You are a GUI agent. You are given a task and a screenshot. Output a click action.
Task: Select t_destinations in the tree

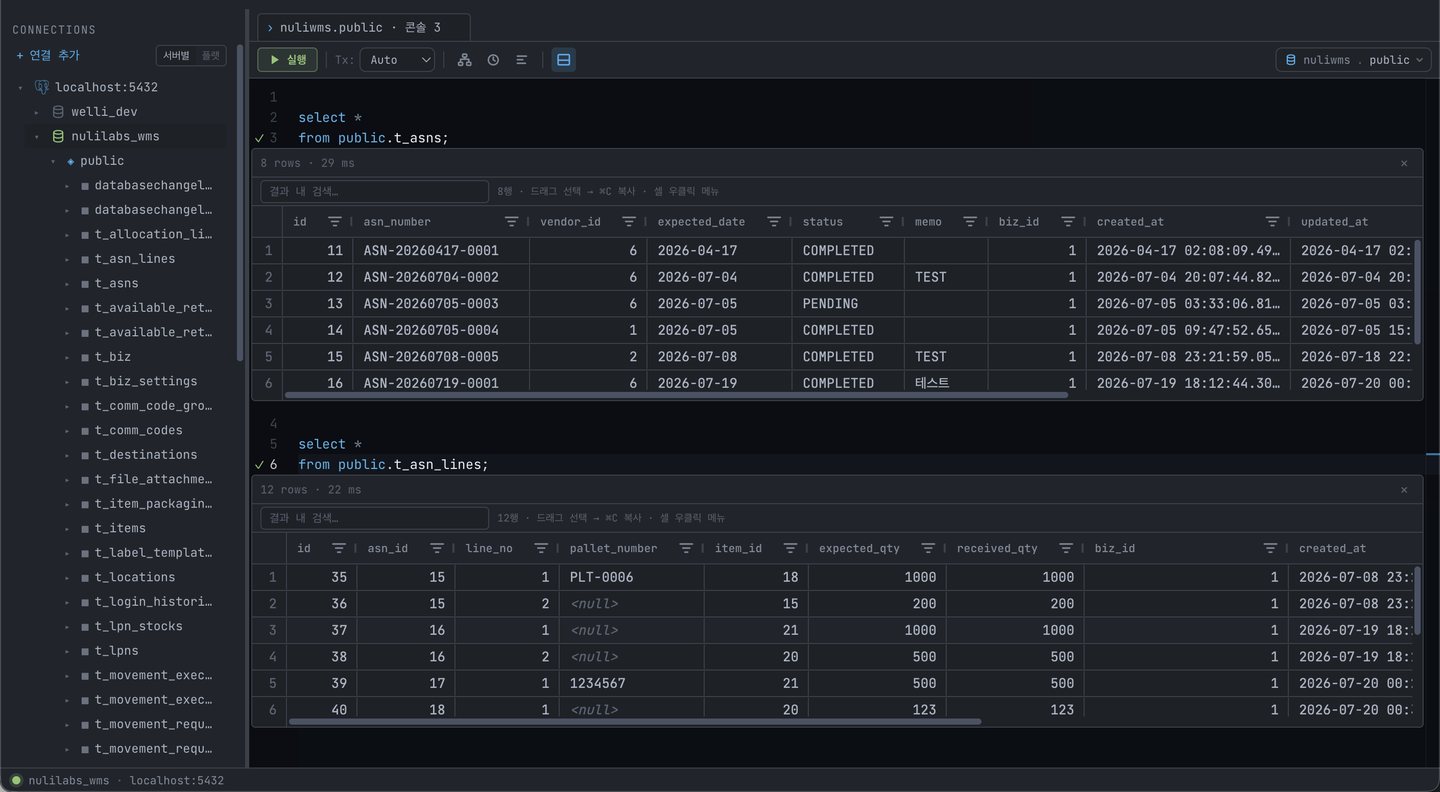tap(146, 455)
